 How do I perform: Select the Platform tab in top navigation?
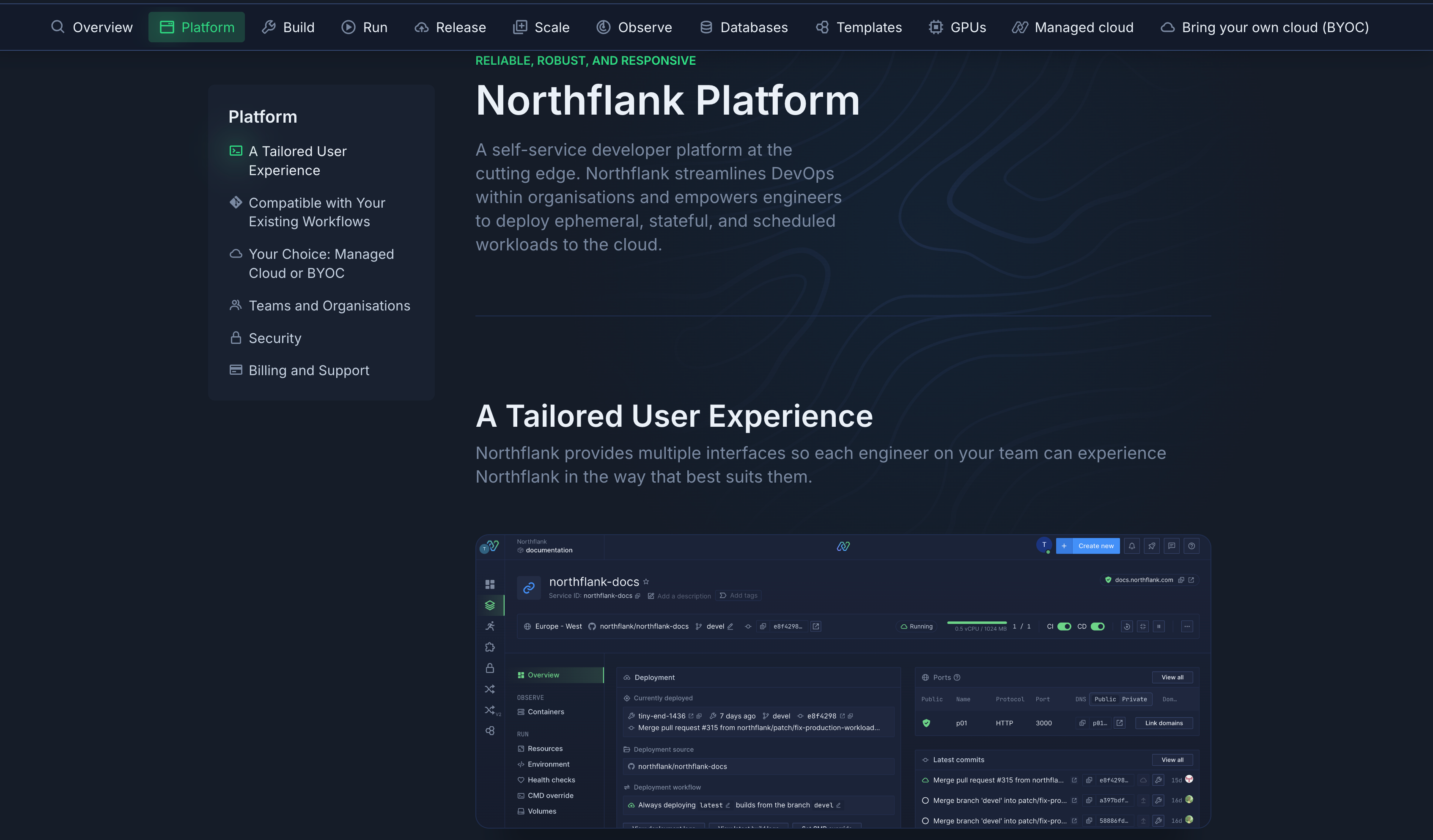pos(197,27)
